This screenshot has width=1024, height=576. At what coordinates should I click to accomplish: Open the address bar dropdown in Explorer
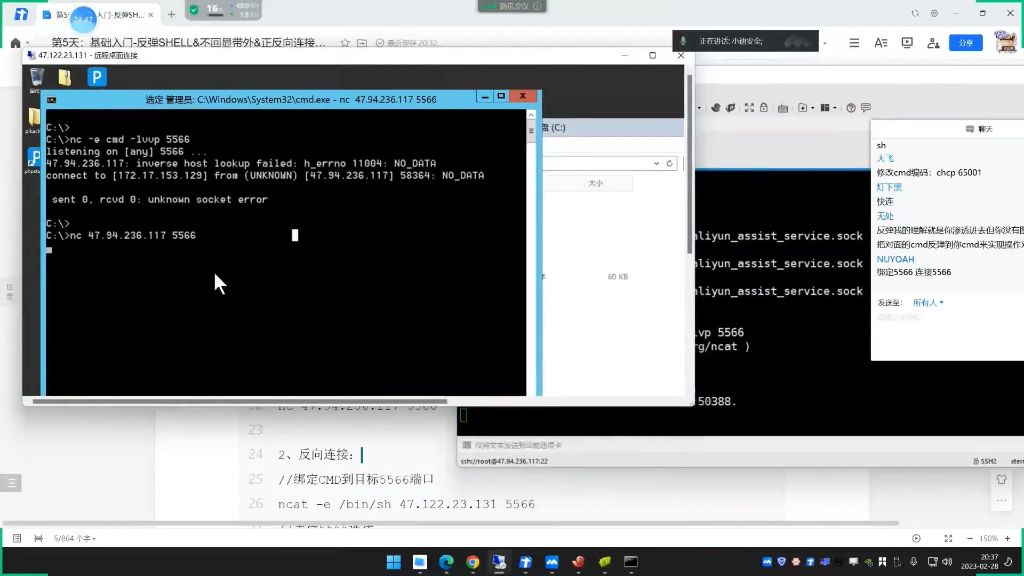[656, 163]
